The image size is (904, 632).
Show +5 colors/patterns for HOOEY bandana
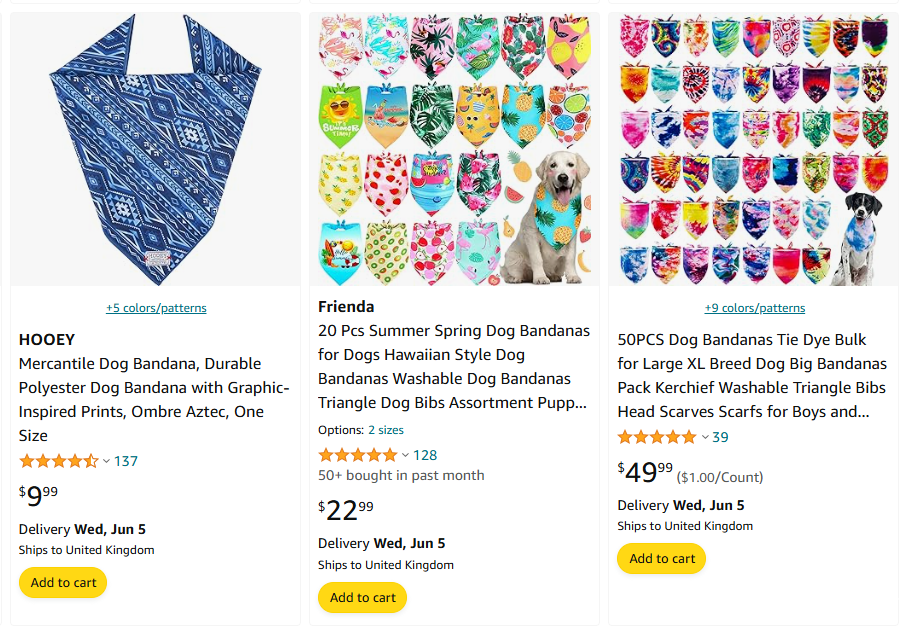[x=156, y=308]
